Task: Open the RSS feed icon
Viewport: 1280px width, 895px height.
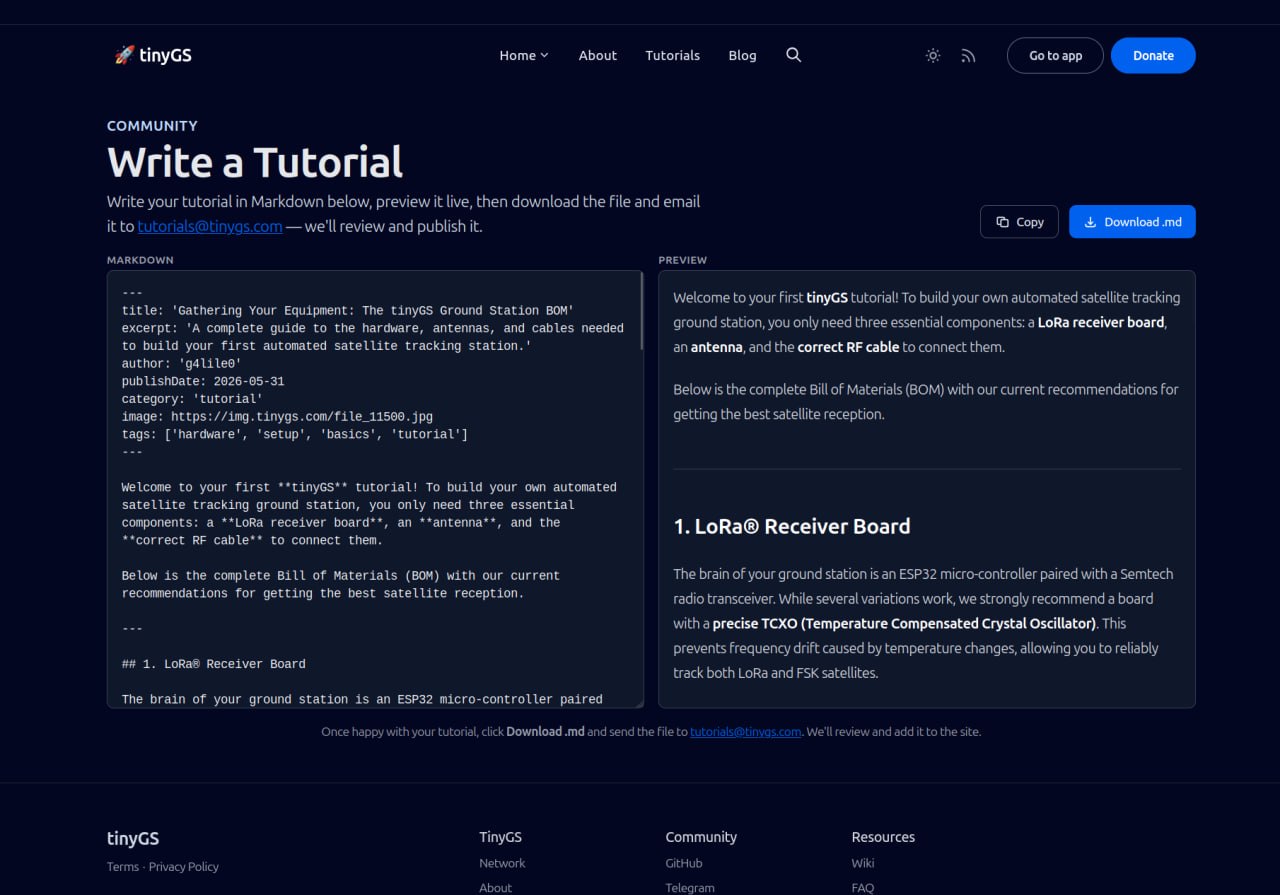Action: 968,56
